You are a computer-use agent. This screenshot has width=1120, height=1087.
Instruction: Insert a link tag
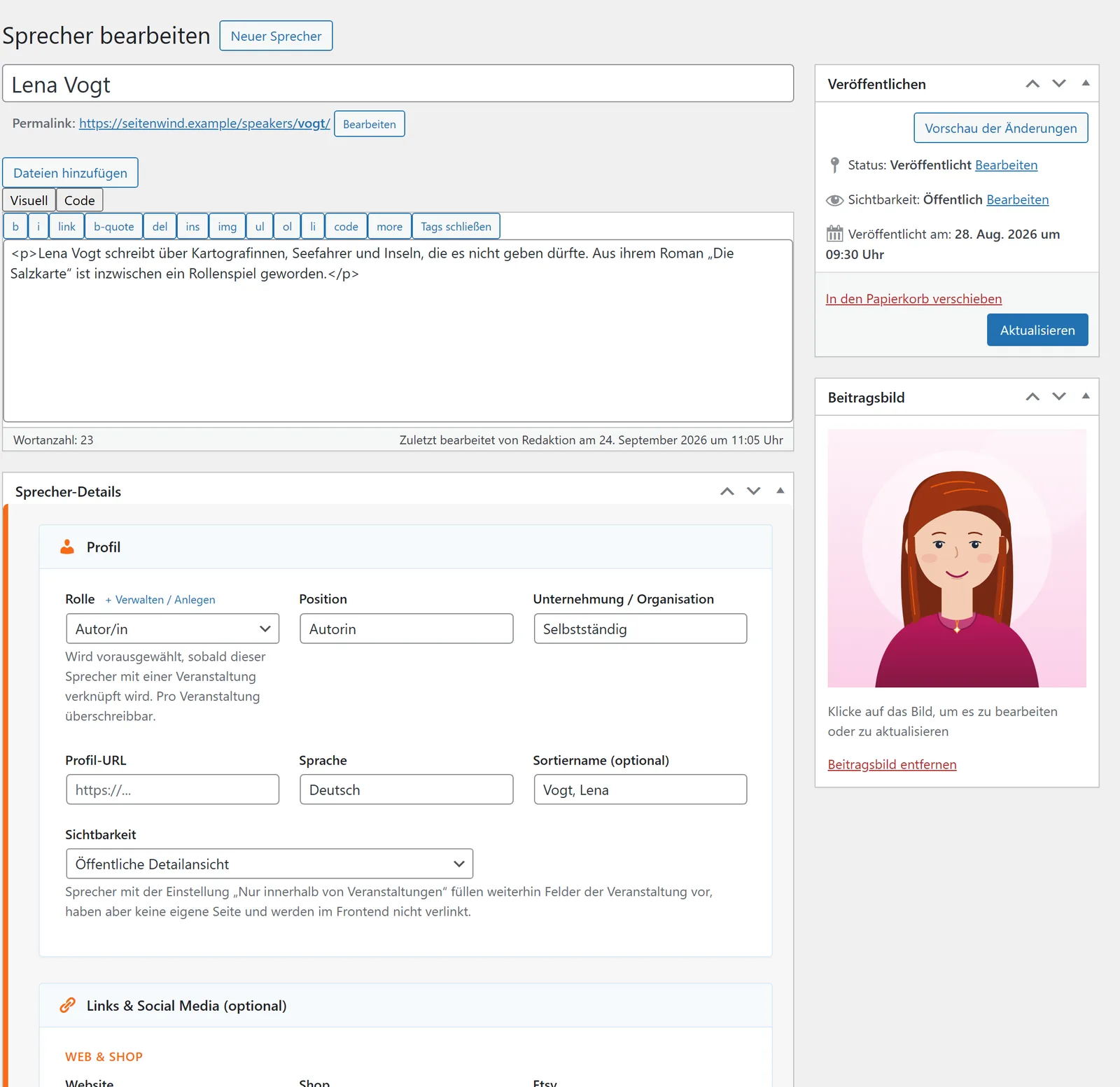[66, 227]
